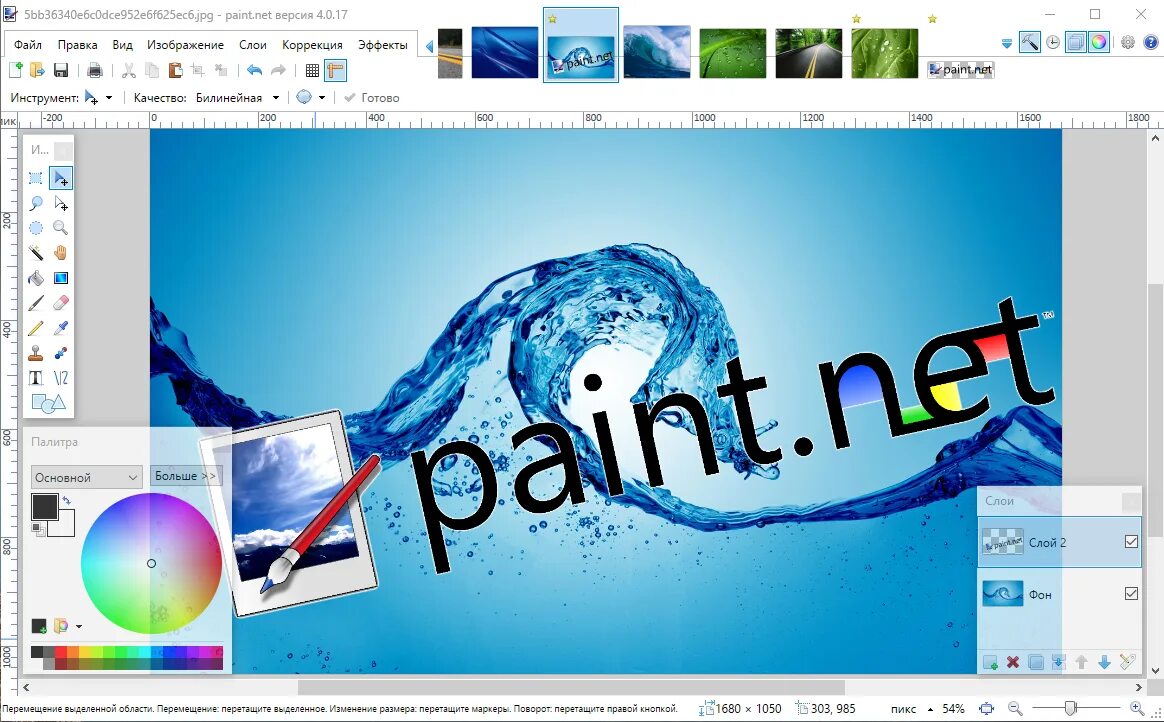
Task: Toggle the History window clock button
Action: pos(1053,42)
